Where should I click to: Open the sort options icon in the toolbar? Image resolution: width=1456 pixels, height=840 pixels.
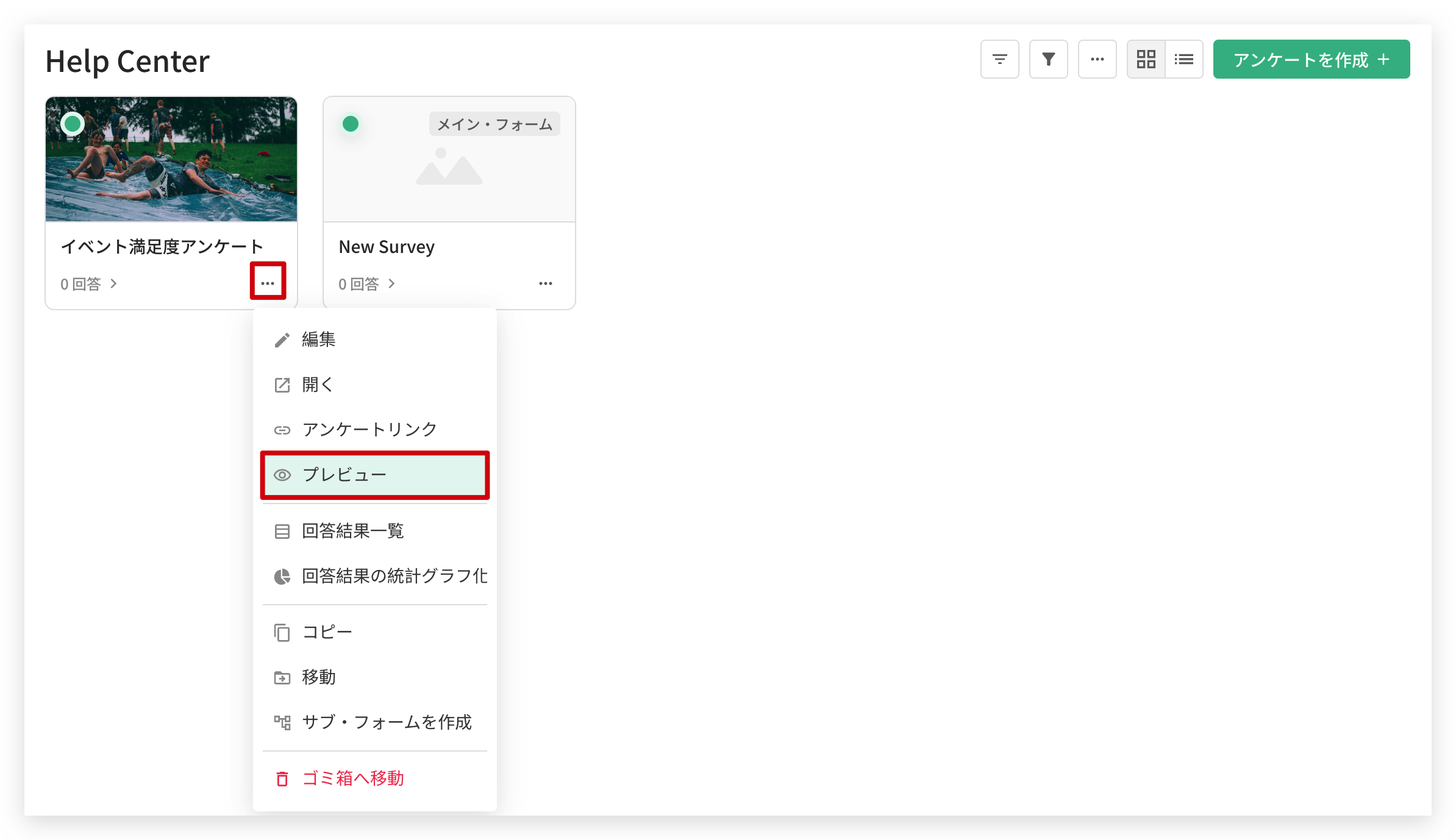click(999, 59)
